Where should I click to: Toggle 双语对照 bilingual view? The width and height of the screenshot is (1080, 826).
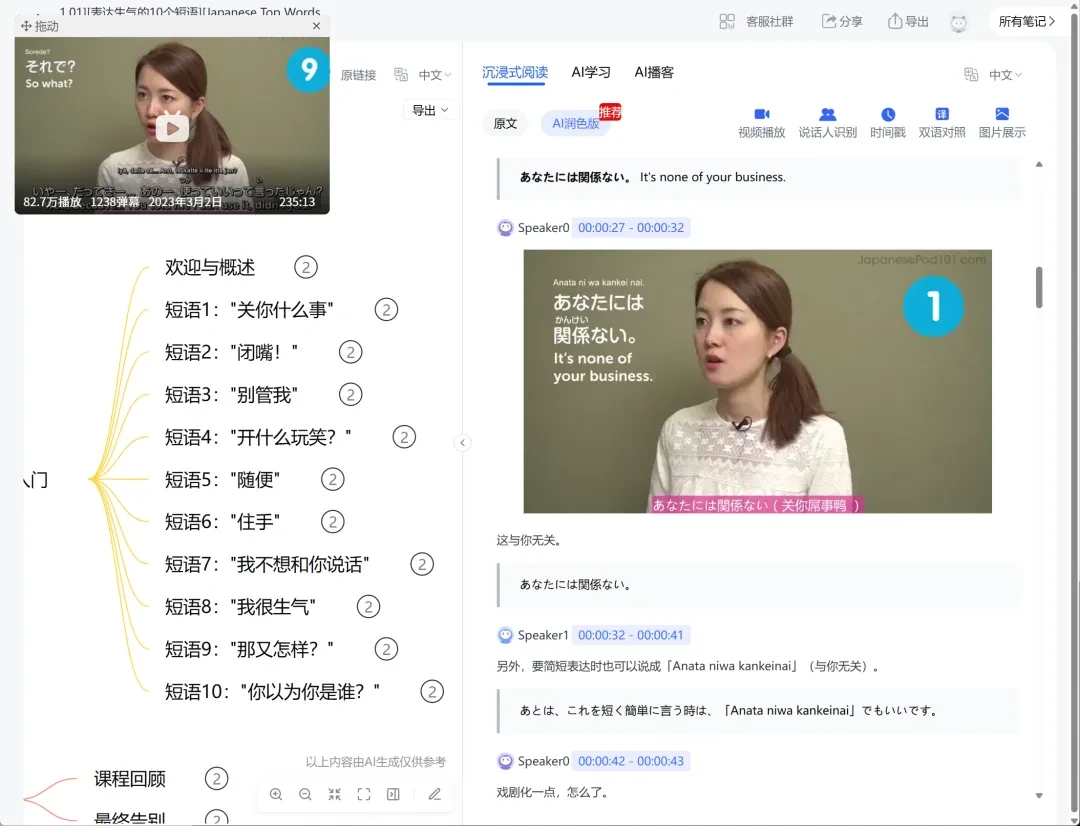click(942, 123)
